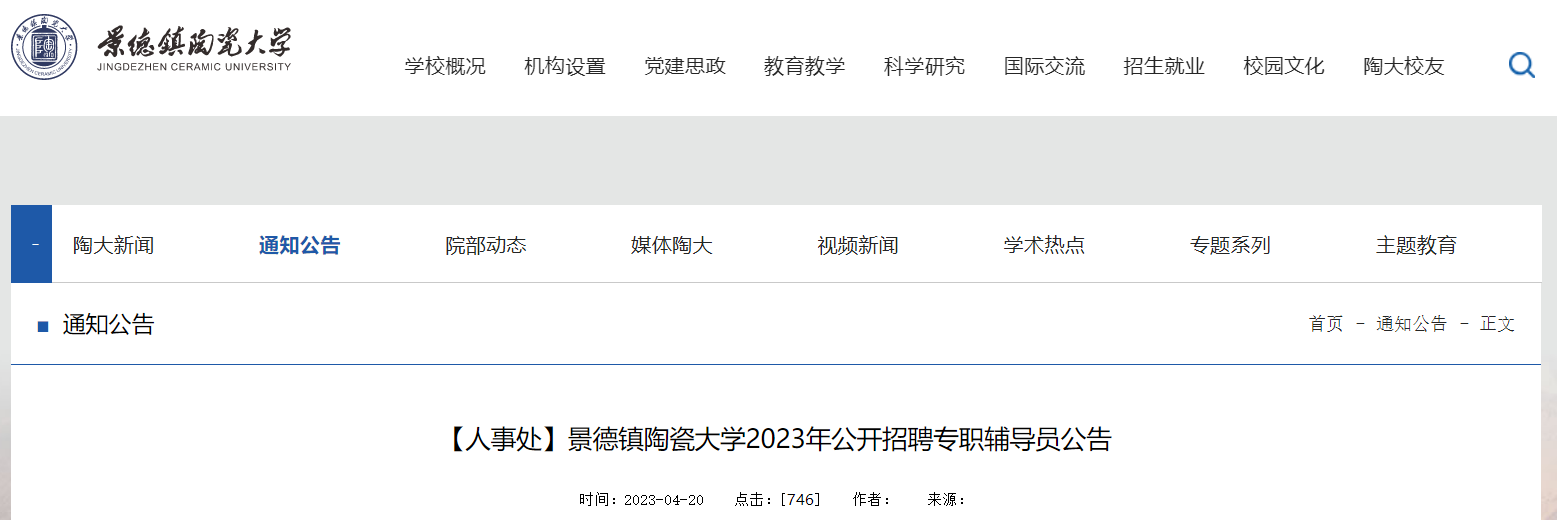Open 机构设置 in the main menu
The height and width of the screenshot is (520, 1557).
(x=565, y=66)
